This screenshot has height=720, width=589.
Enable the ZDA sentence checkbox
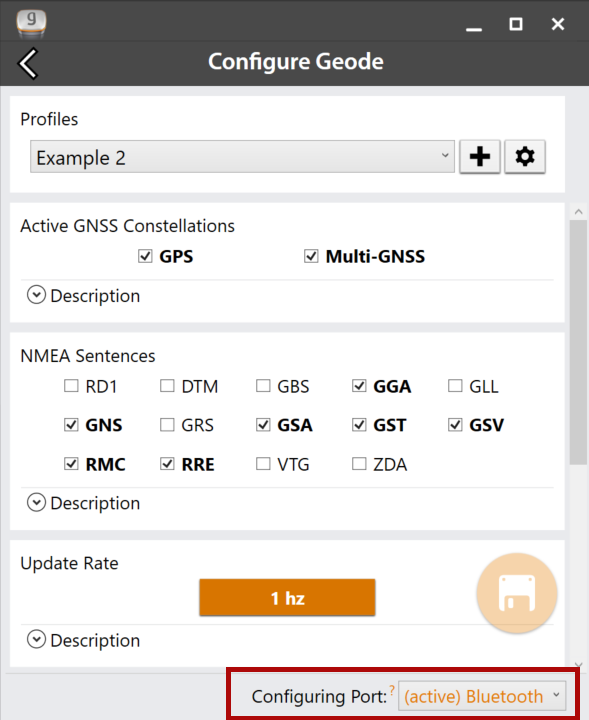click(359, 464)
